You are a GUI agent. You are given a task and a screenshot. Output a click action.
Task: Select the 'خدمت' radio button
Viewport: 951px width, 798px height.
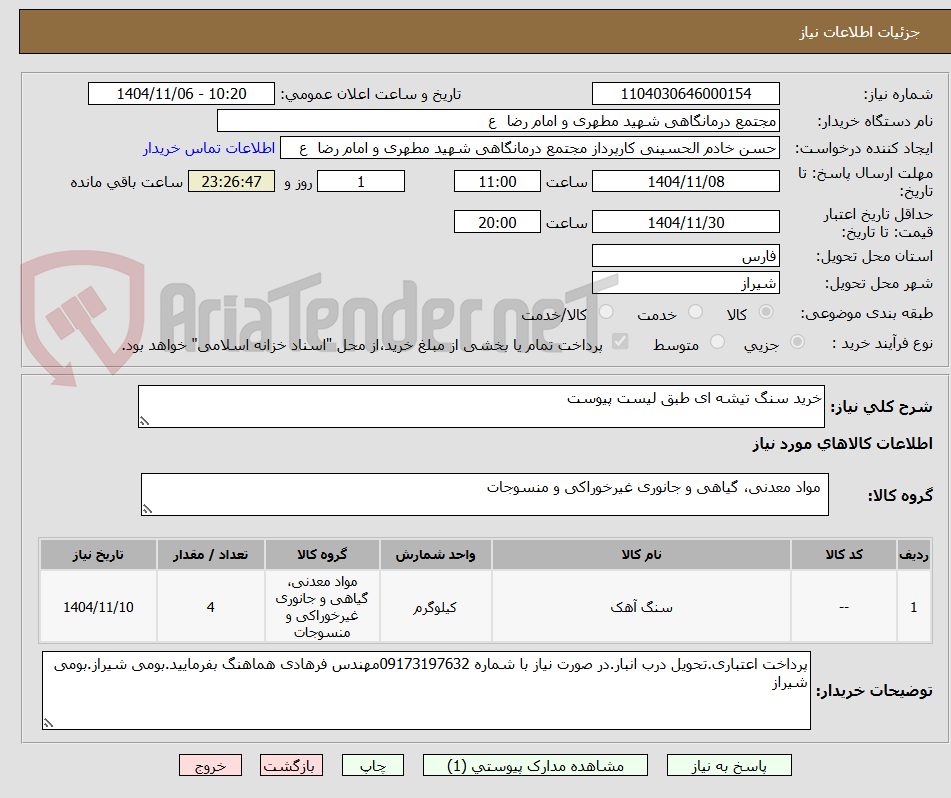[x=695, y=312]
